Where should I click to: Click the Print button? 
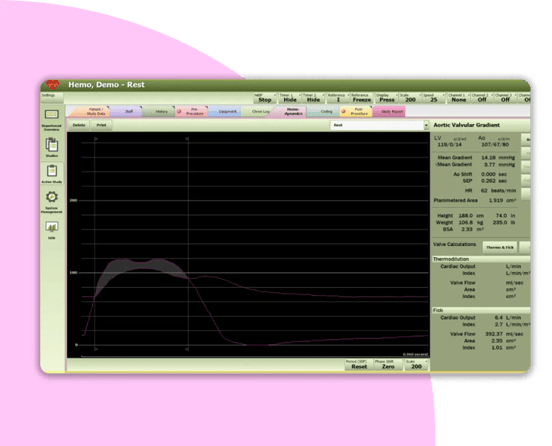tap(101, 125)
